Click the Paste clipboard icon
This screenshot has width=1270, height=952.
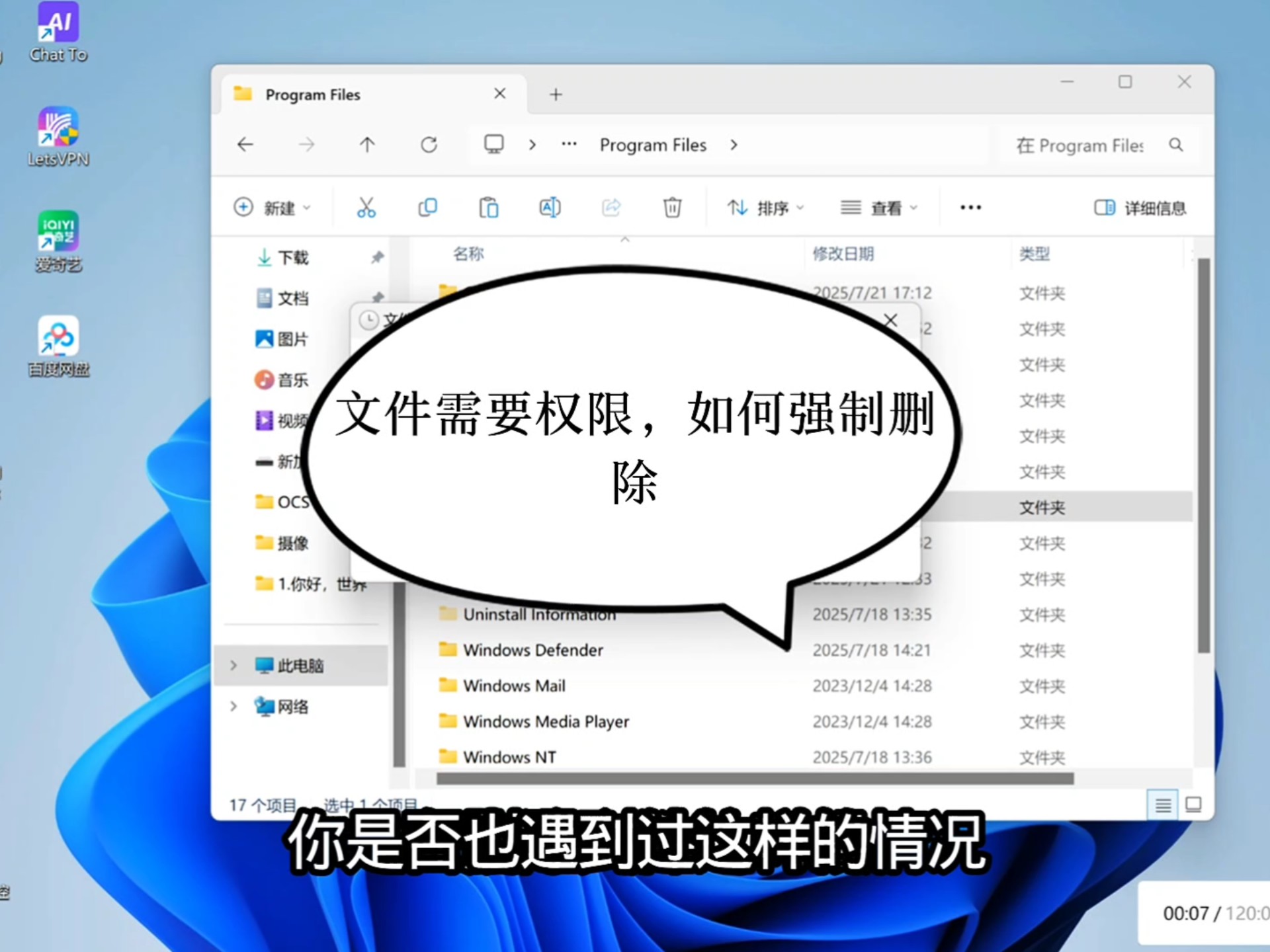[x=488, y=208]
